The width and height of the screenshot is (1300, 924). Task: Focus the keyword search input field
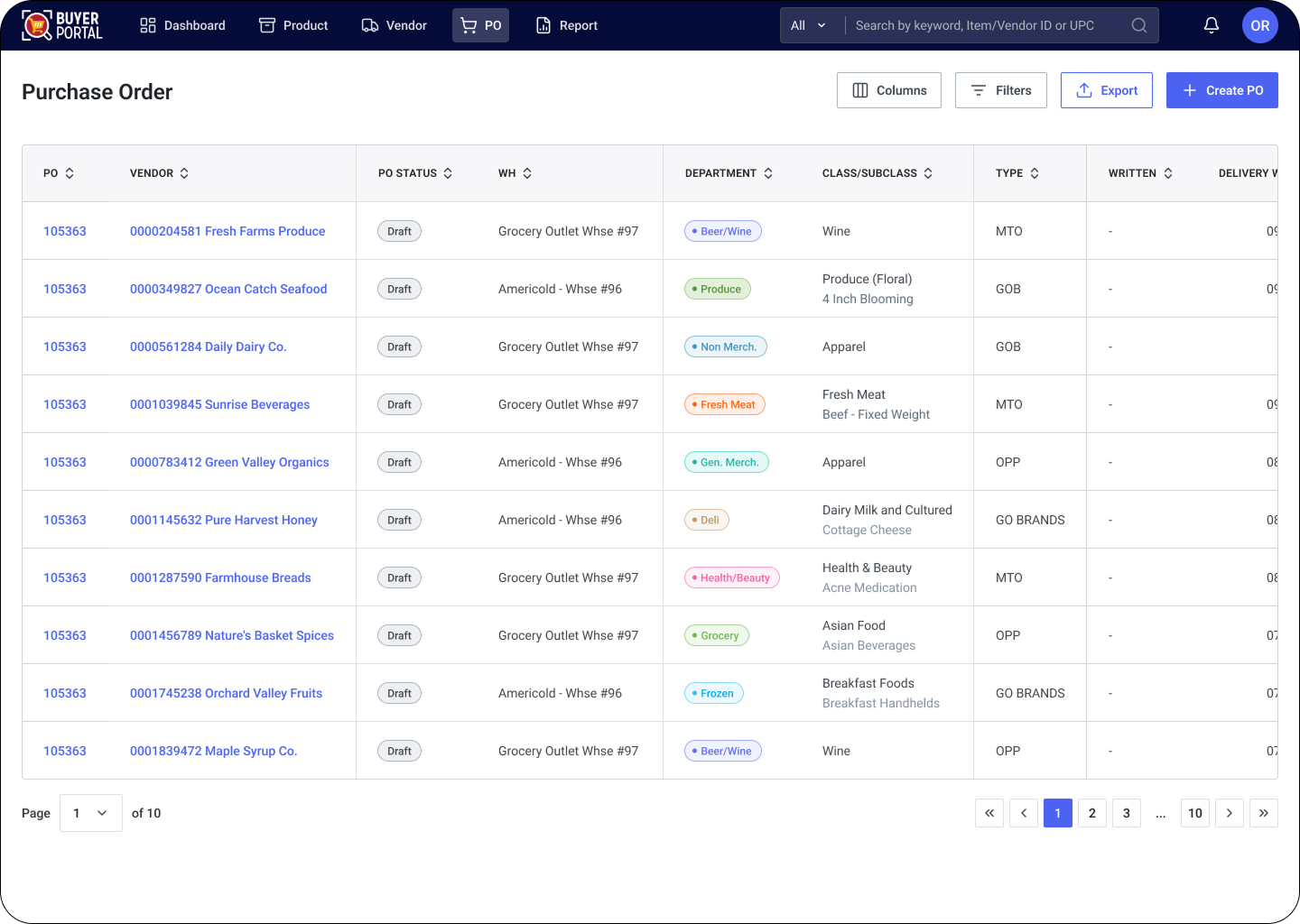pos(984,25)
